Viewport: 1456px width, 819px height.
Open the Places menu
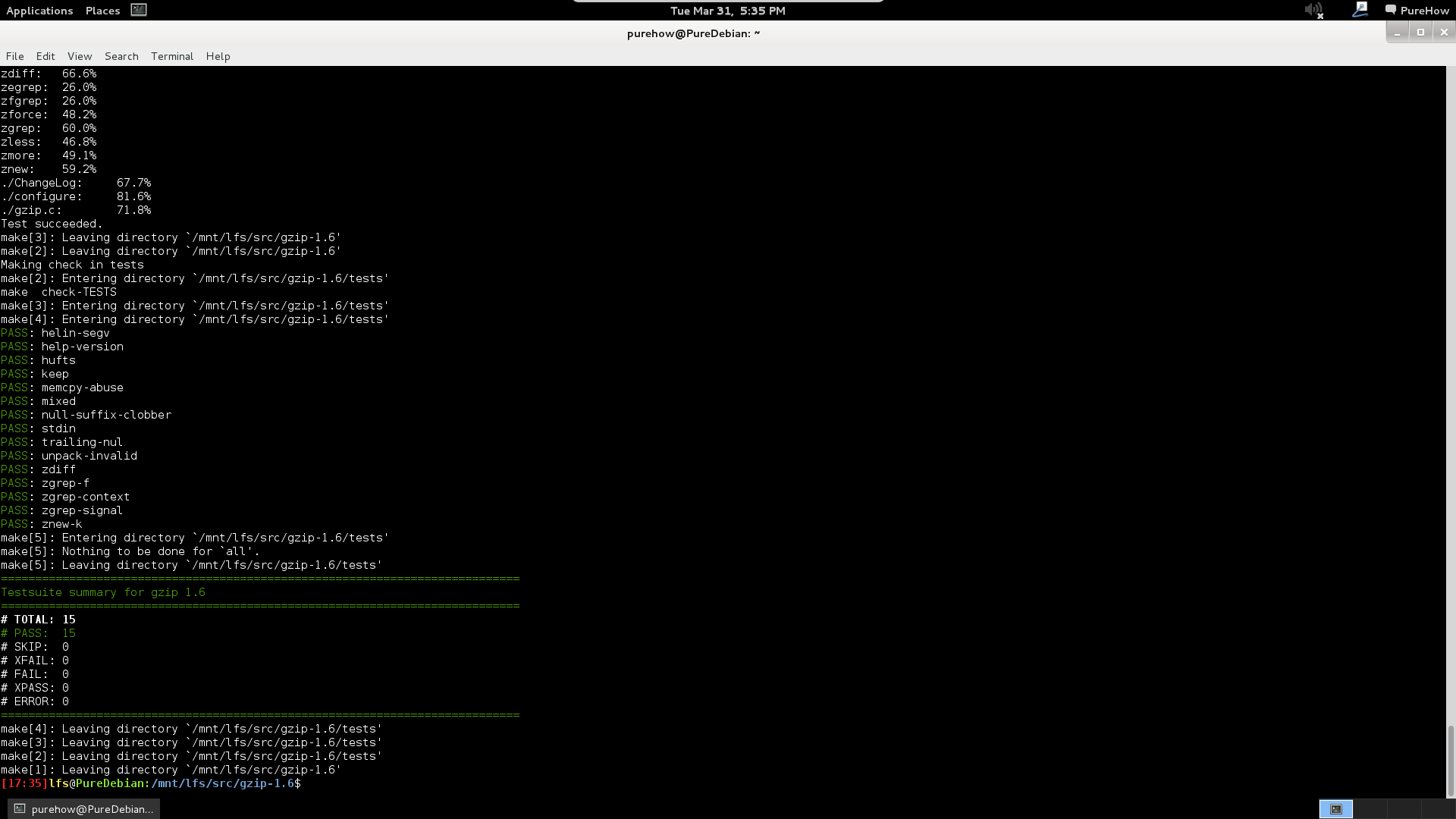(102, 11)
